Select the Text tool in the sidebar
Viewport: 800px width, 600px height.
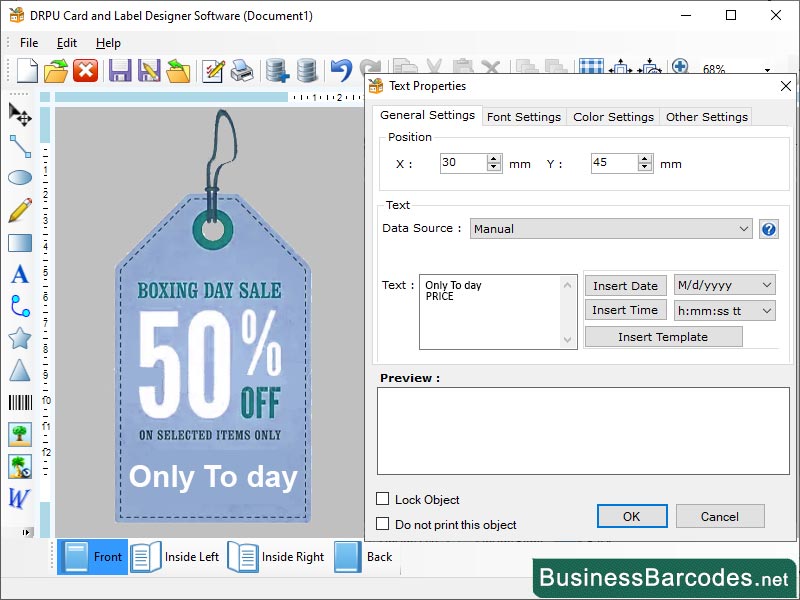[20, 274]
